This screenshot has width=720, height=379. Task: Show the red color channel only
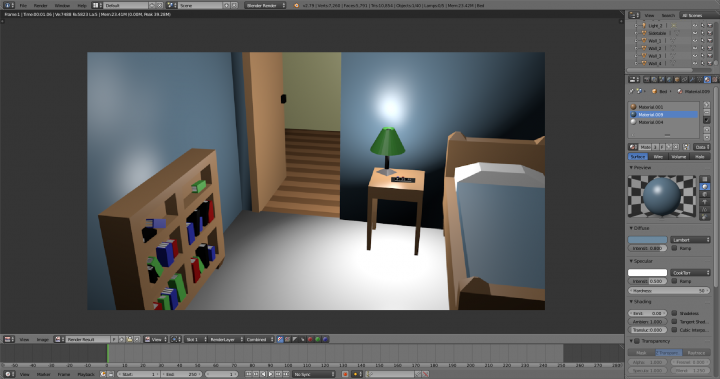(x=310, y=339)
